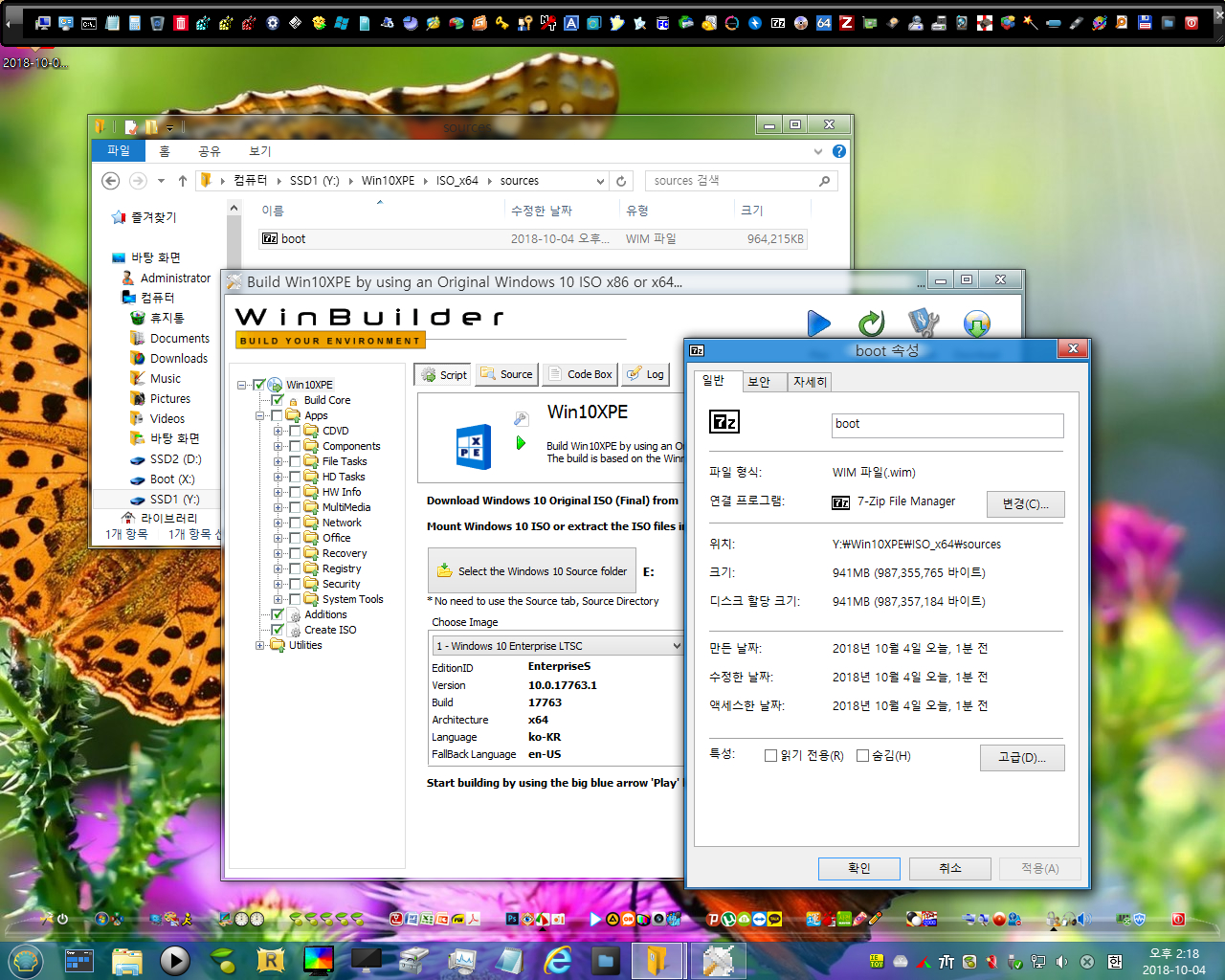Viewport: 1225px width, 980px height.
Task: Confirm with the 확인 button
Action: [x=859, y=868]
